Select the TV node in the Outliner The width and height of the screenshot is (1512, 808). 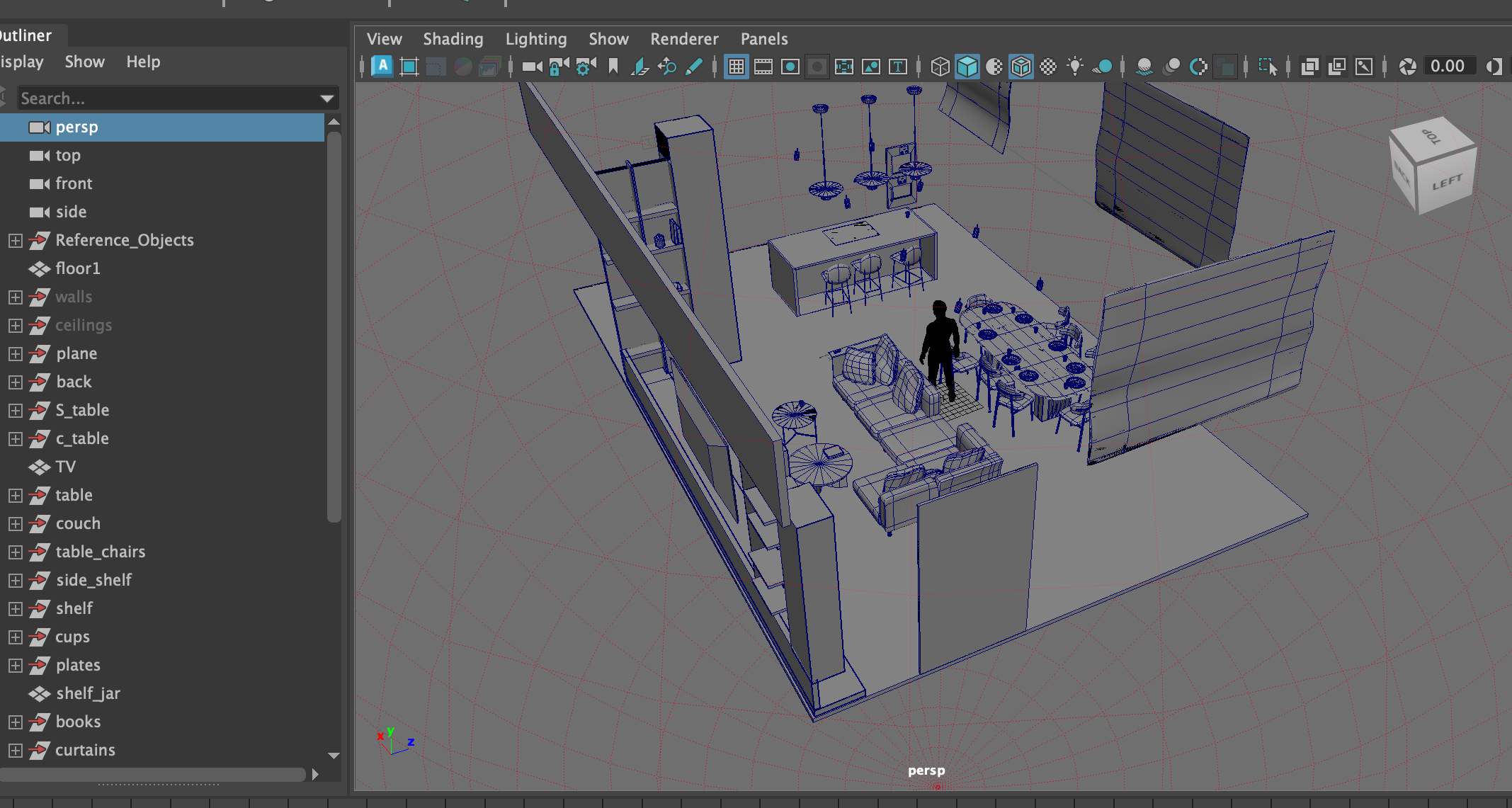pyautogui.click(x=66, y=467)
